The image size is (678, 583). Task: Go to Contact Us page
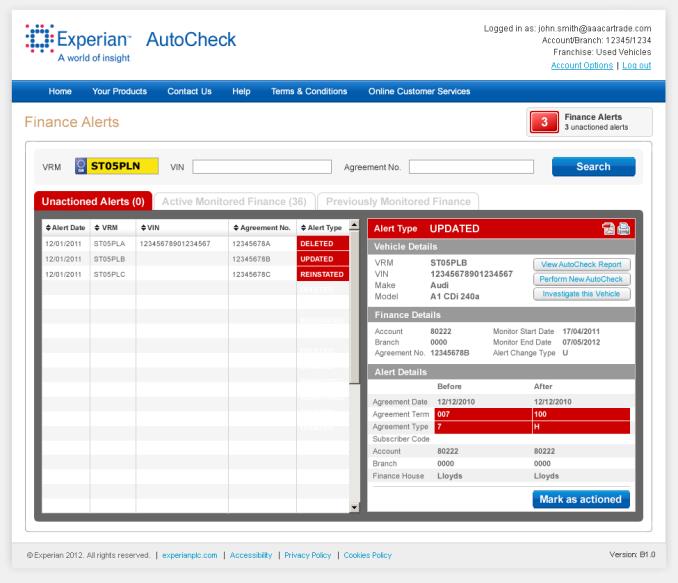click(189, 91)
